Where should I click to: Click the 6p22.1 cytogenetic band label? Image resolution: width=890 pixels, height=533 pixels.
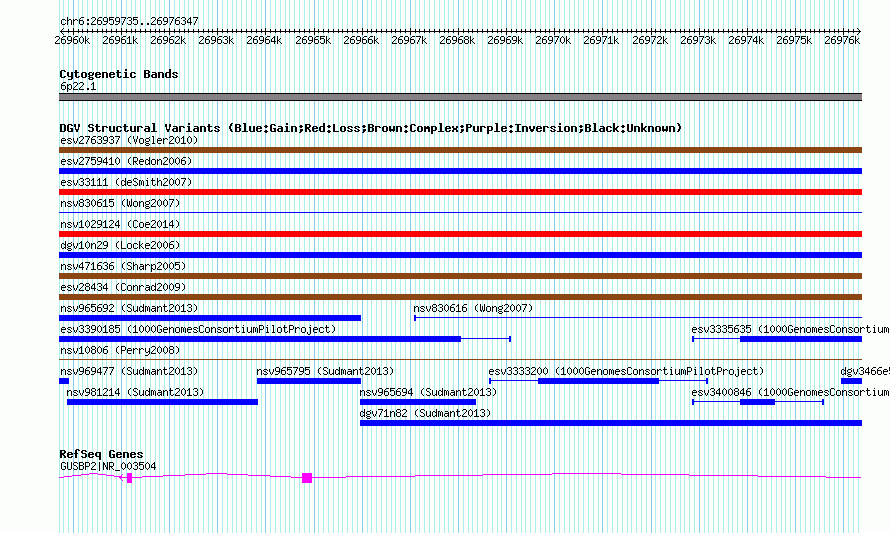(x=78, y=86)
